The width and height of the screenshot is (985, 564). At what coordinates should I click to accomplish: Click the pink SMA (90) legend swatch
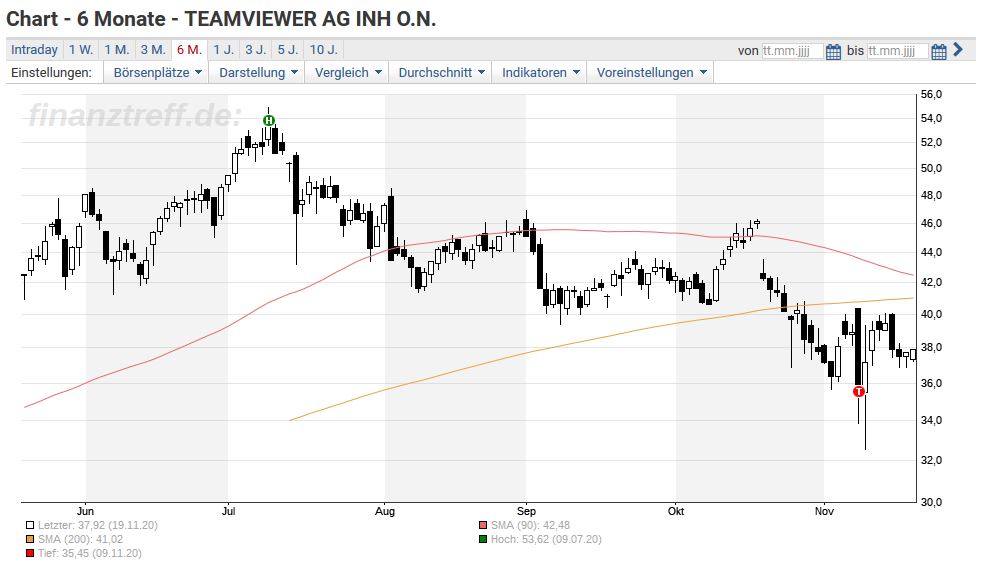(483, 525)
